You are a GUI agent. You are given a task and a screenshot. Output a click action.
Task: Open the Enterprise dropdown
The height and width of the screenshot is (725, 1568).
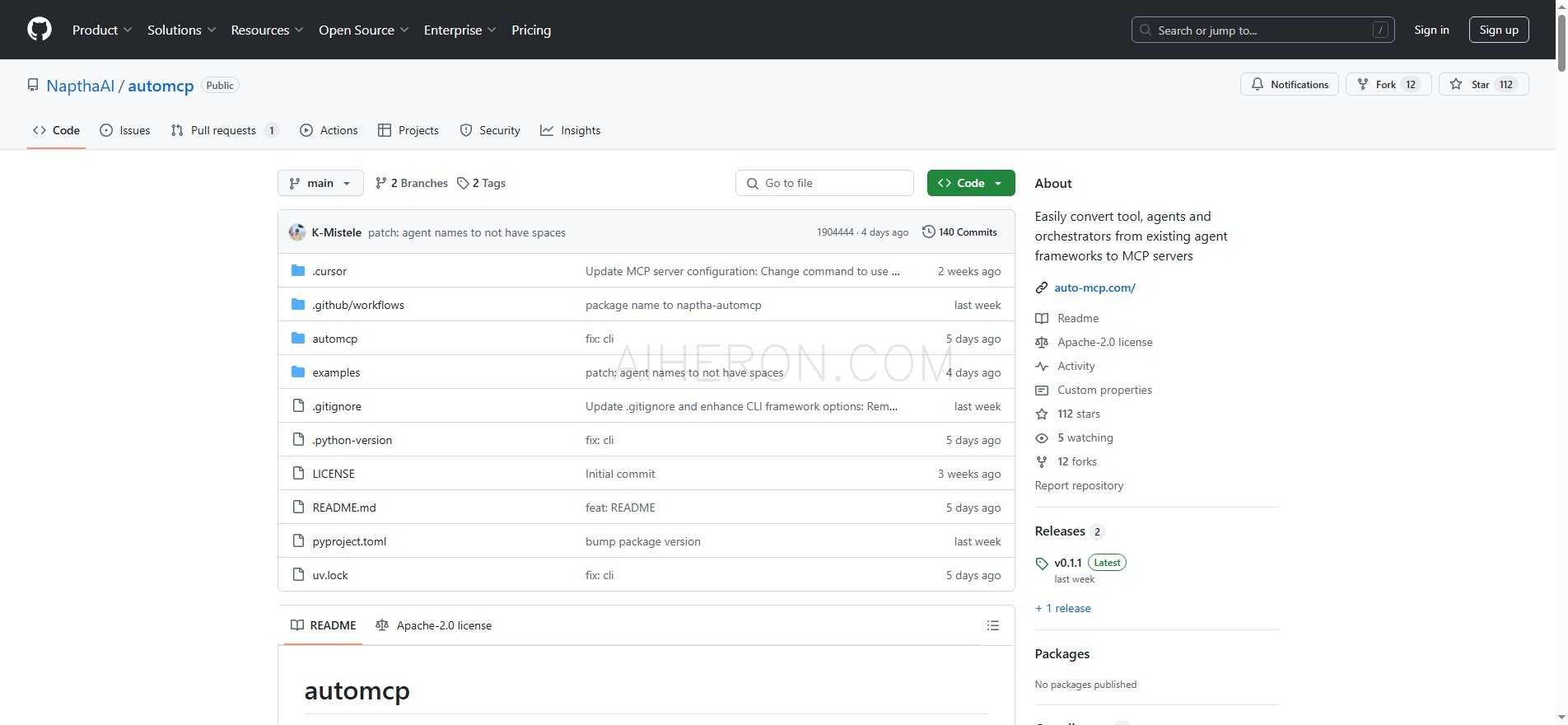pos(460,30)
